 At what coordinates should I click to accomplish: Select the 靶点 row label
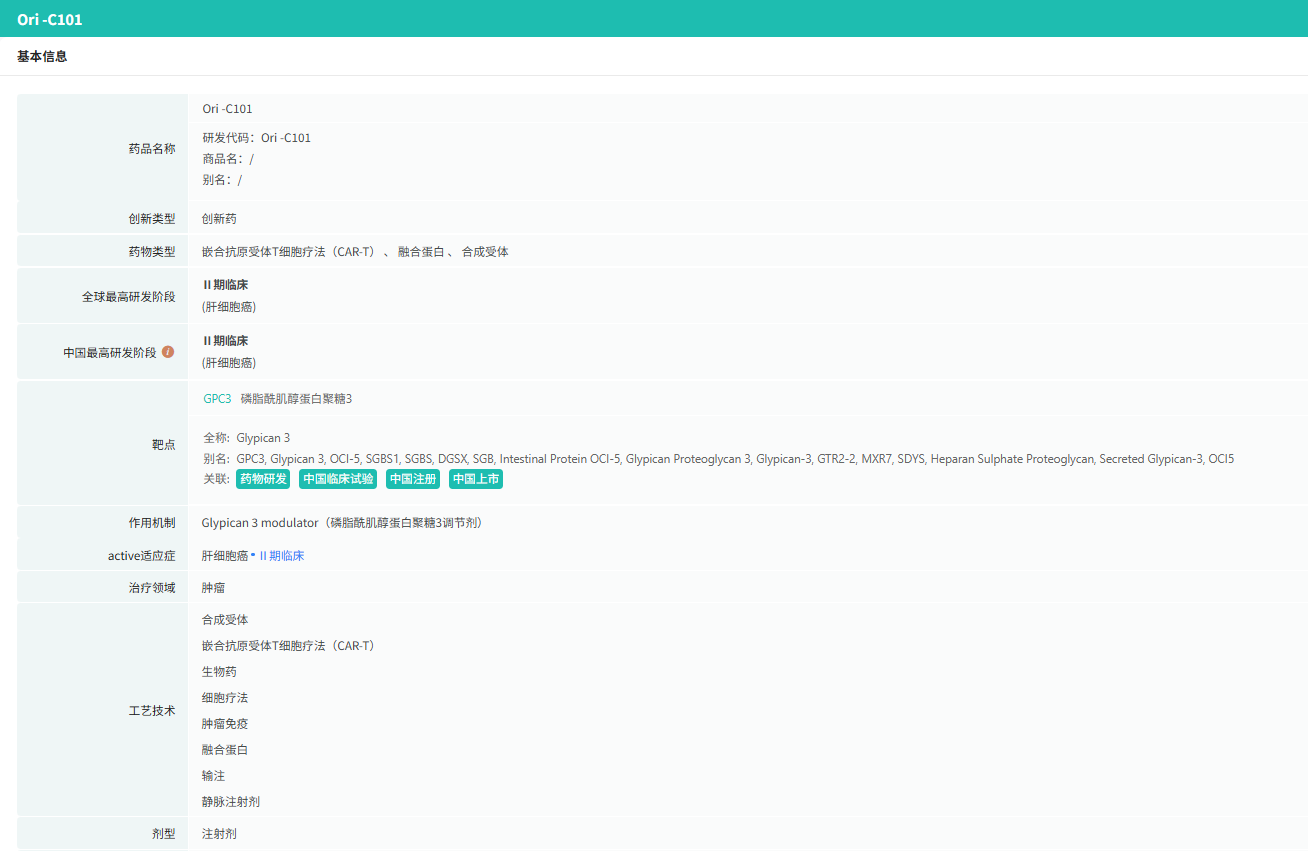pos(164,444)
